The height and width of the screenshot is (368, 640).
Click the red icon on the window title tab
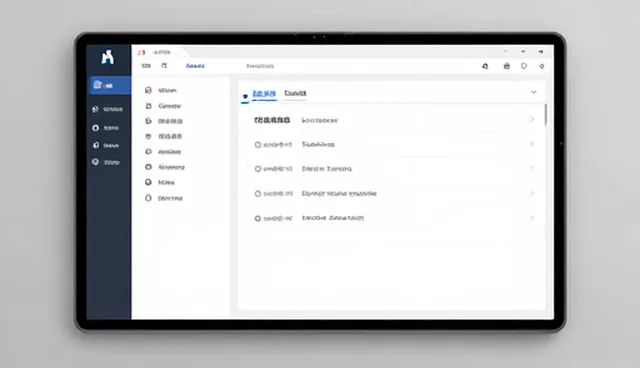[141, 52]
